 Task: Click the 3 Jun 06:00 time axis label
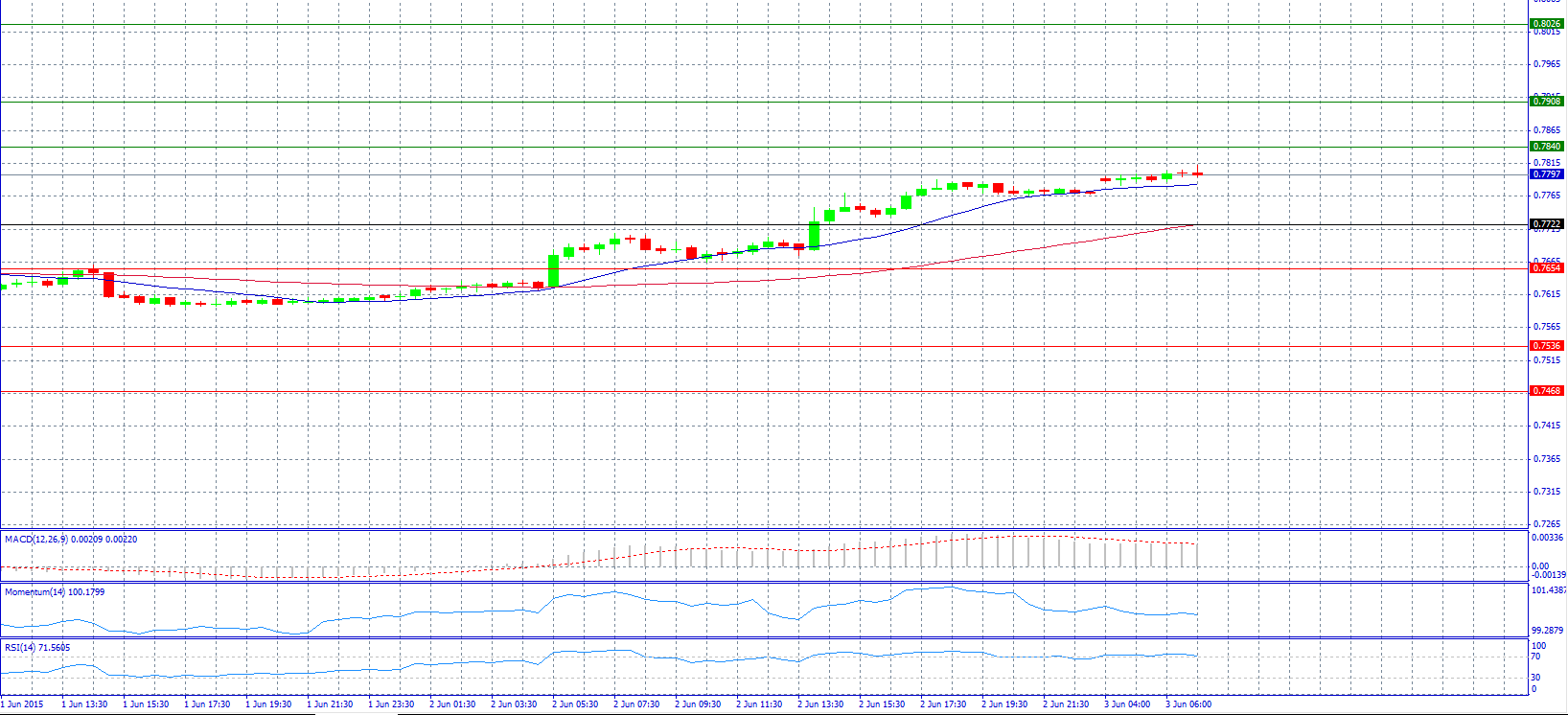[x=1188, y=704]
